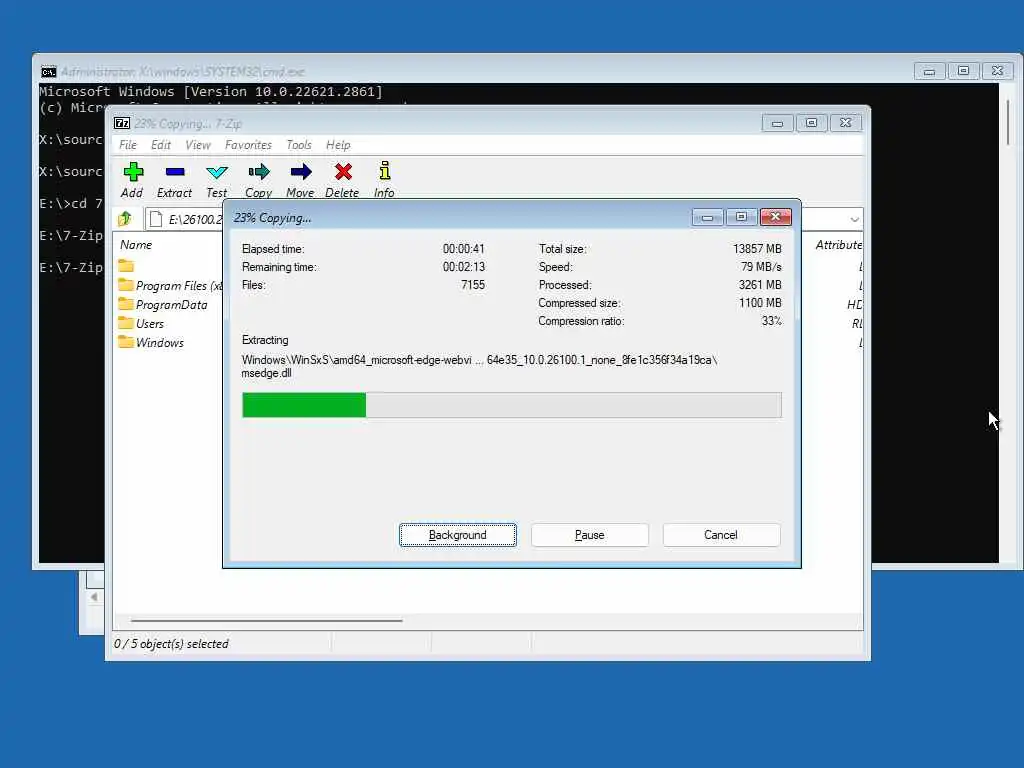The width and height of the screenshot is (1024, 768).
Task: Click the Windows folder name
Action: 160,342
